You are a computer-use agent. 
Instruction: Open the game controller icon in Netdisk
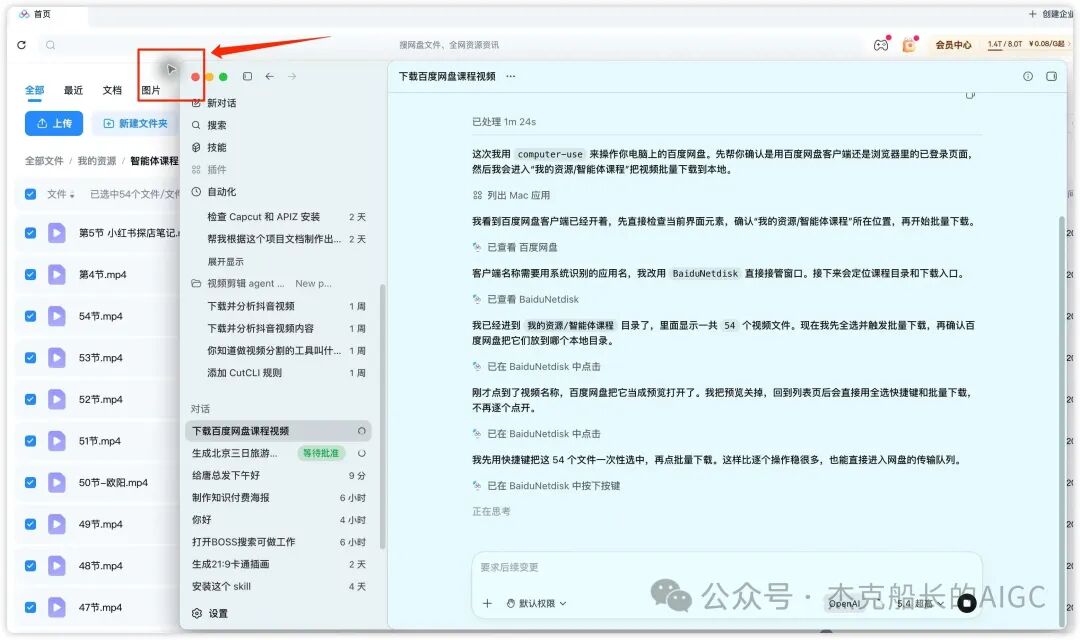click(881, 45)
